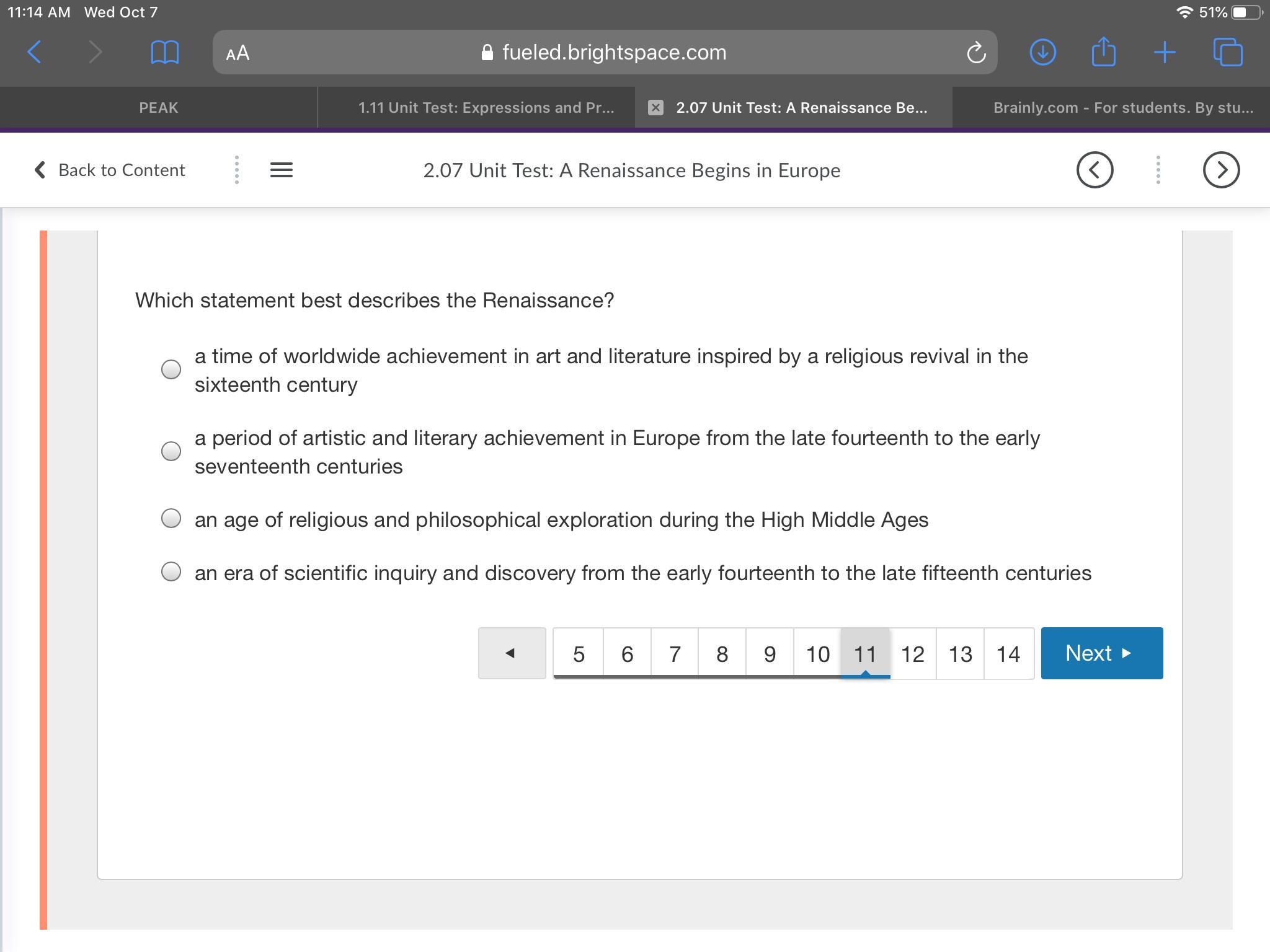The image size is (1270, 952).
Task: Reload the page with refresh icon
Action: (975, 53)
